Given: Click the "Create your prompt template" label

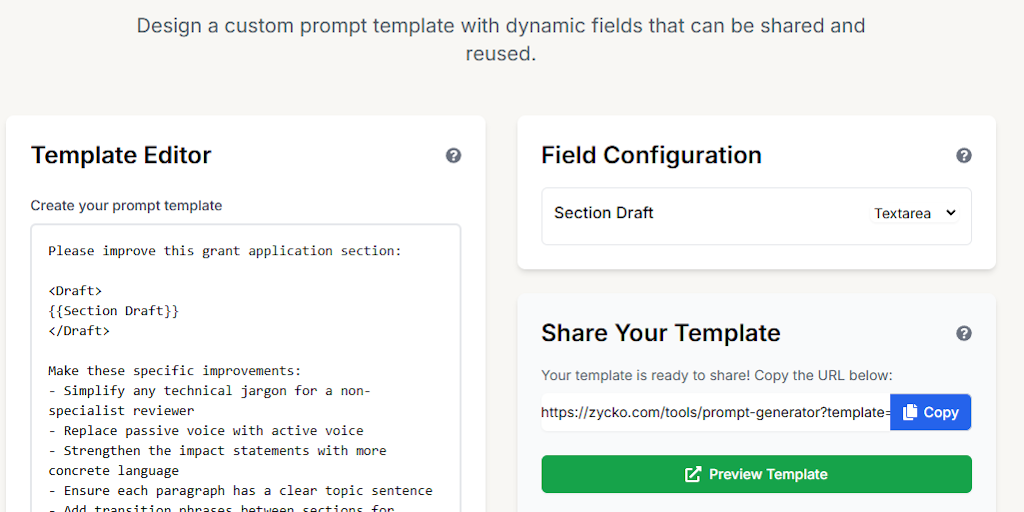Looking at the screenshot, I should coord(126,205).
